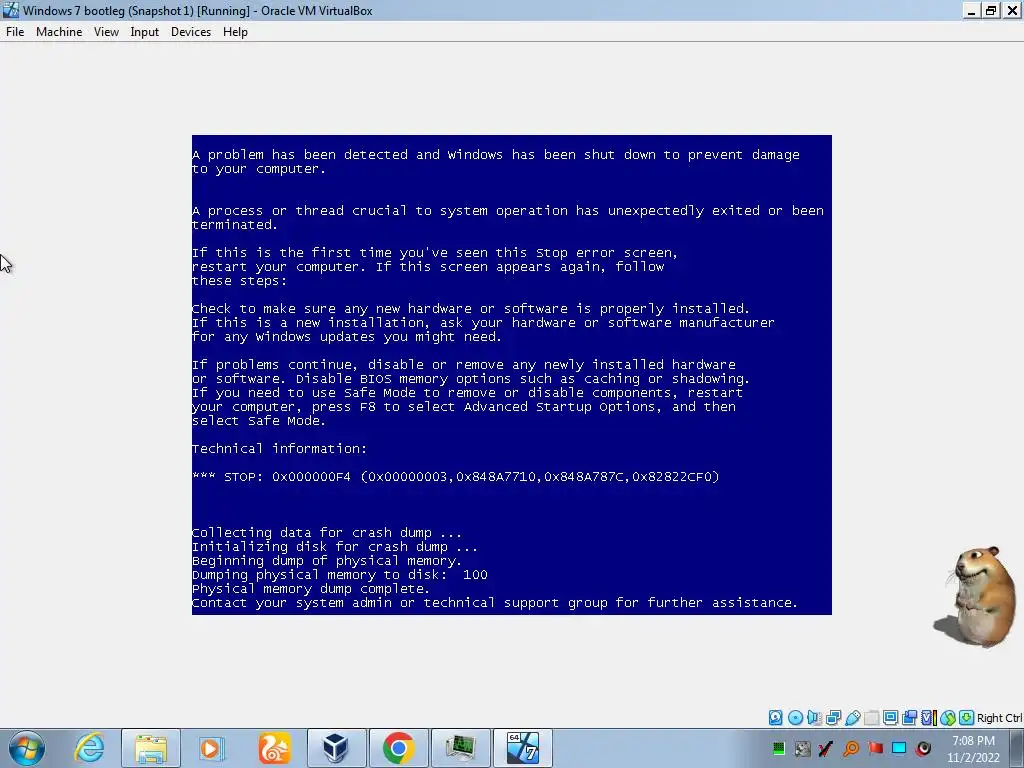Close the VirtualBox VM window

pyautogui.click(x=1012, y=10)
